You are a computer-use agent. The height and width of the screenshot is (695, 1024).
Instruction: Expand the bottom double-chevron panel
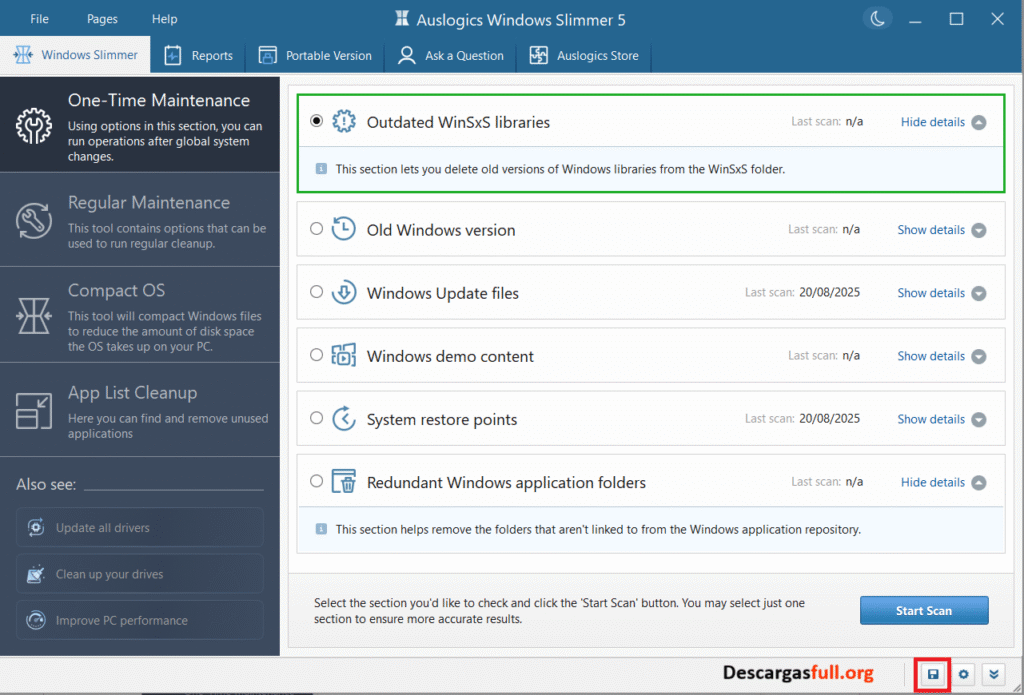click(x=993, y=674)
